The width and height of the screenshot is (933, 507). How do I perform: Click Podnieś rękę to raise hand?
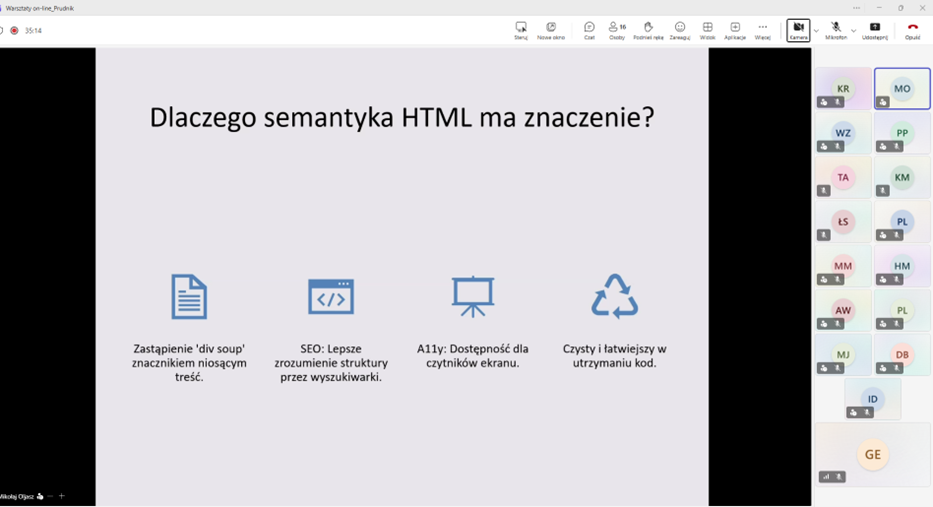[648, 30]
